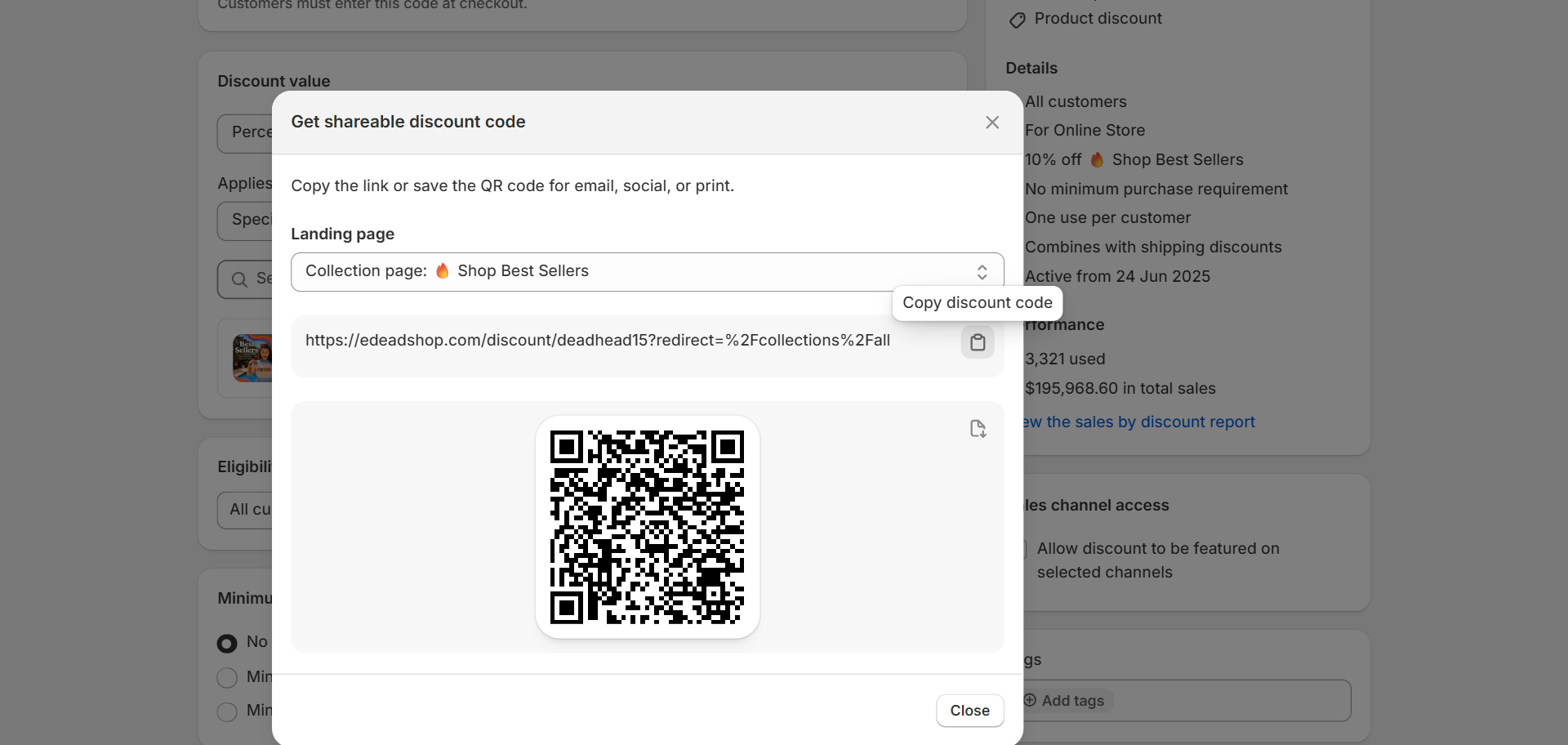Download the QR code image
Viewport: 1568px width, 745px height.
pyautogui.click(x=978, y=429)
